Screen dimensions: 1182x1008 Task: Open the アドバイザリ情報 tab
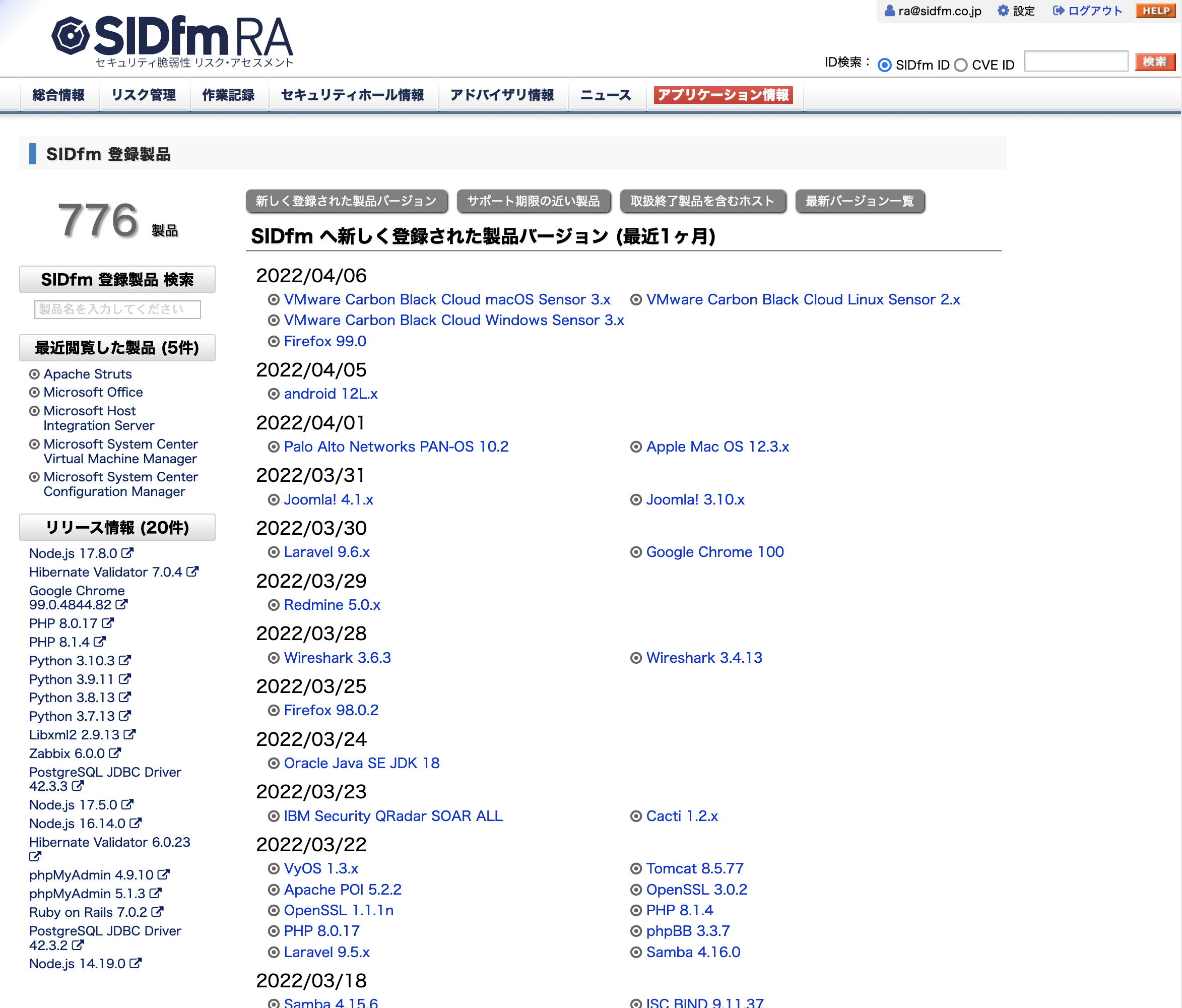(x=502, y=95)
